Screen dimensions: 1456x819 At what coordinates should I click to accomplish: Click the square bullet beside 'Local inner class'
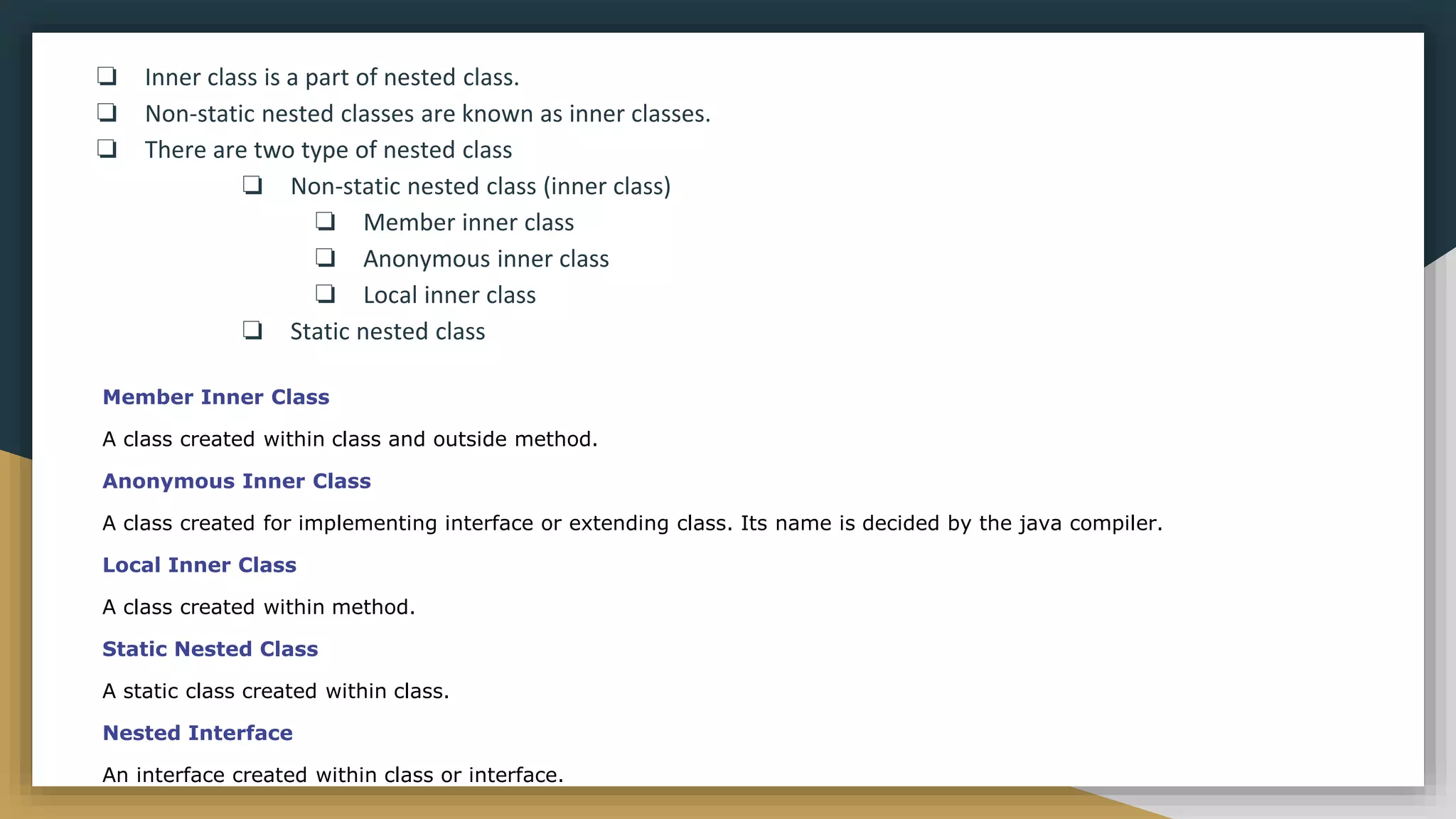[326, 294]
